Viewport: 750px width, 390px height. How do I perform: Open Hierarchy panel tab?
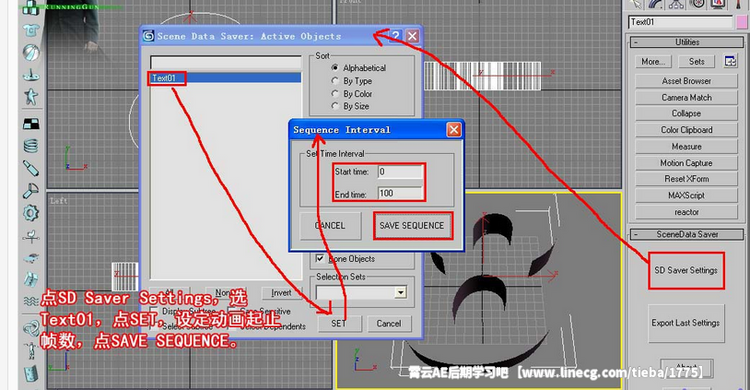pos(676,4)
